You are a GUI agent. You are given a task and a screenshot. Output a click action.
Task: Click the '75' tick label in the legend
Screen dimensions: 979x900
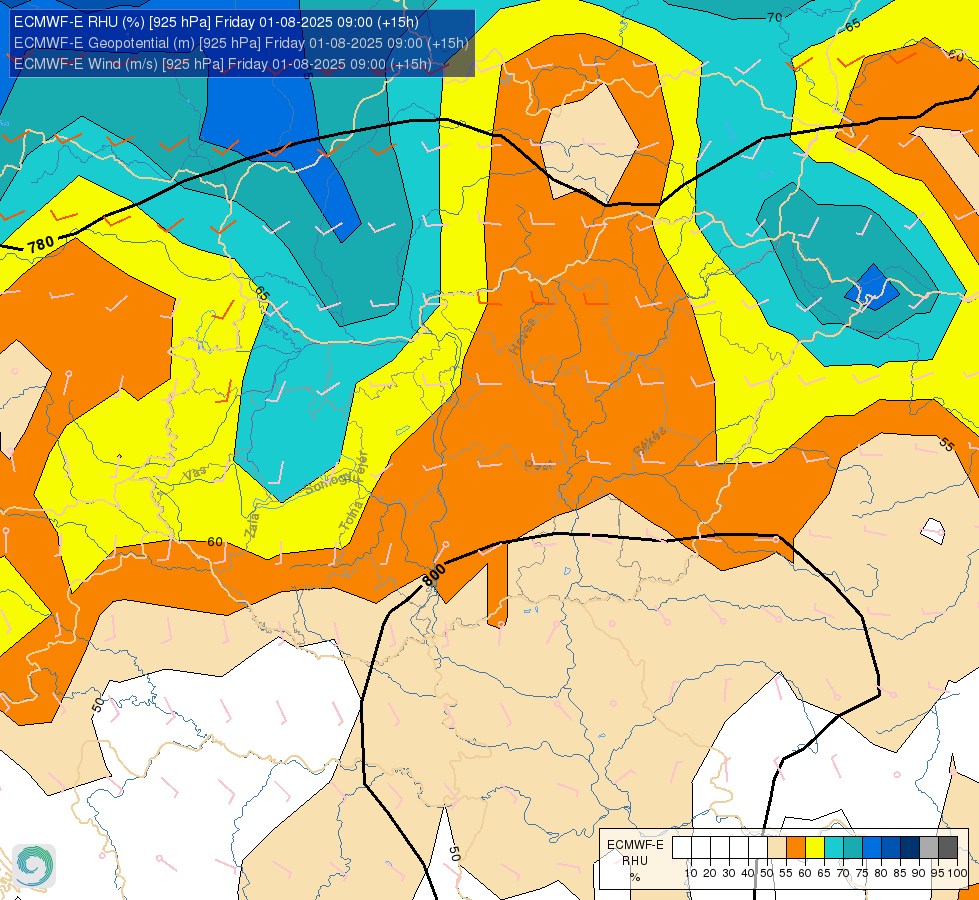click(x=862, y=873)
